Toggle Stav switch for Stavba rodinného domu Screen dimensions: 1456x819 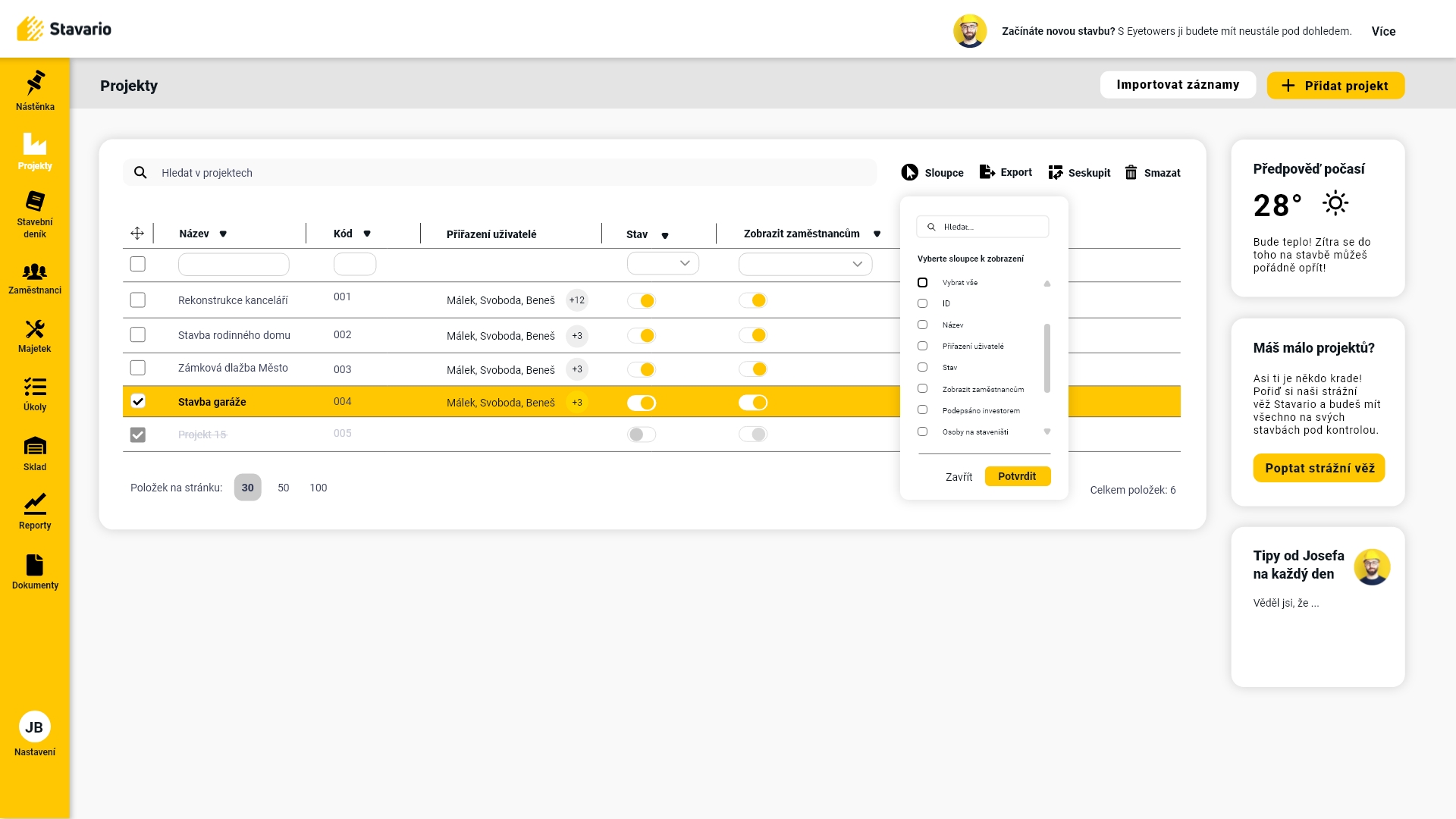pyautogui.click(x=642, y=335)
